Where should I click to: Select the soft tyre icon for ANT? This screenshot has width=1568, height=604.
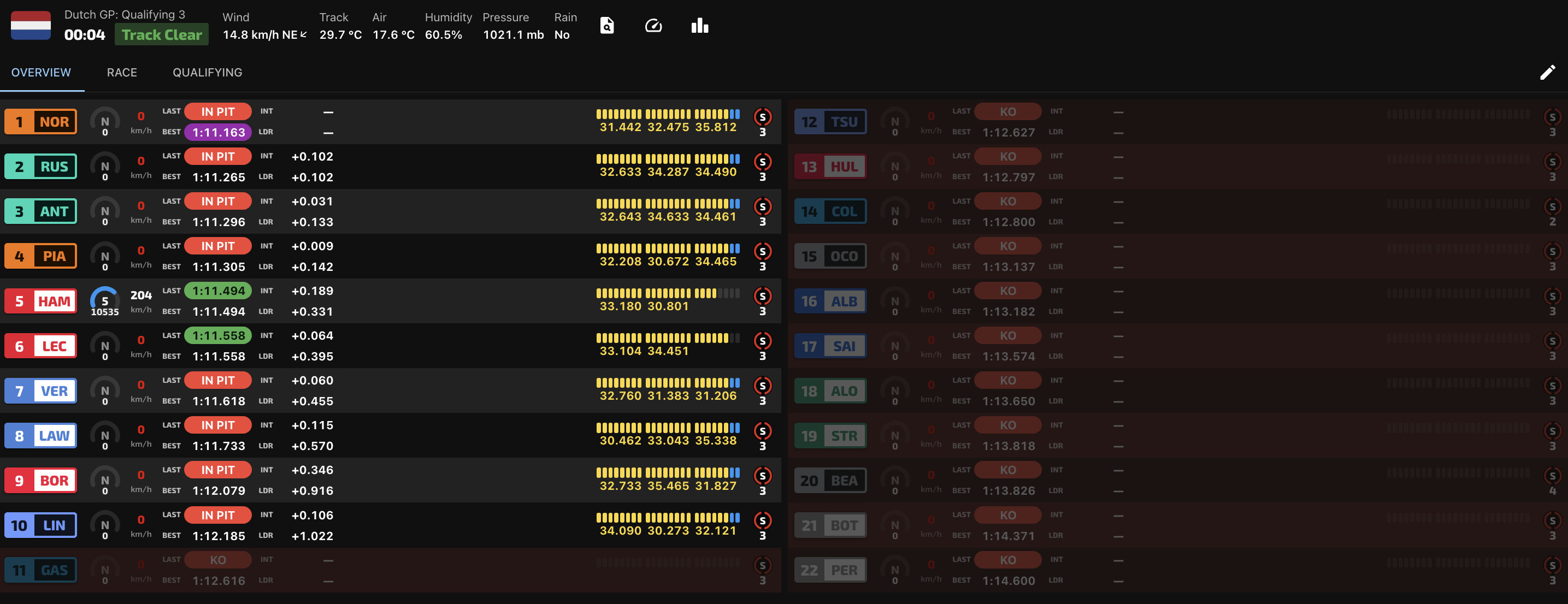(x=763, y=207)
